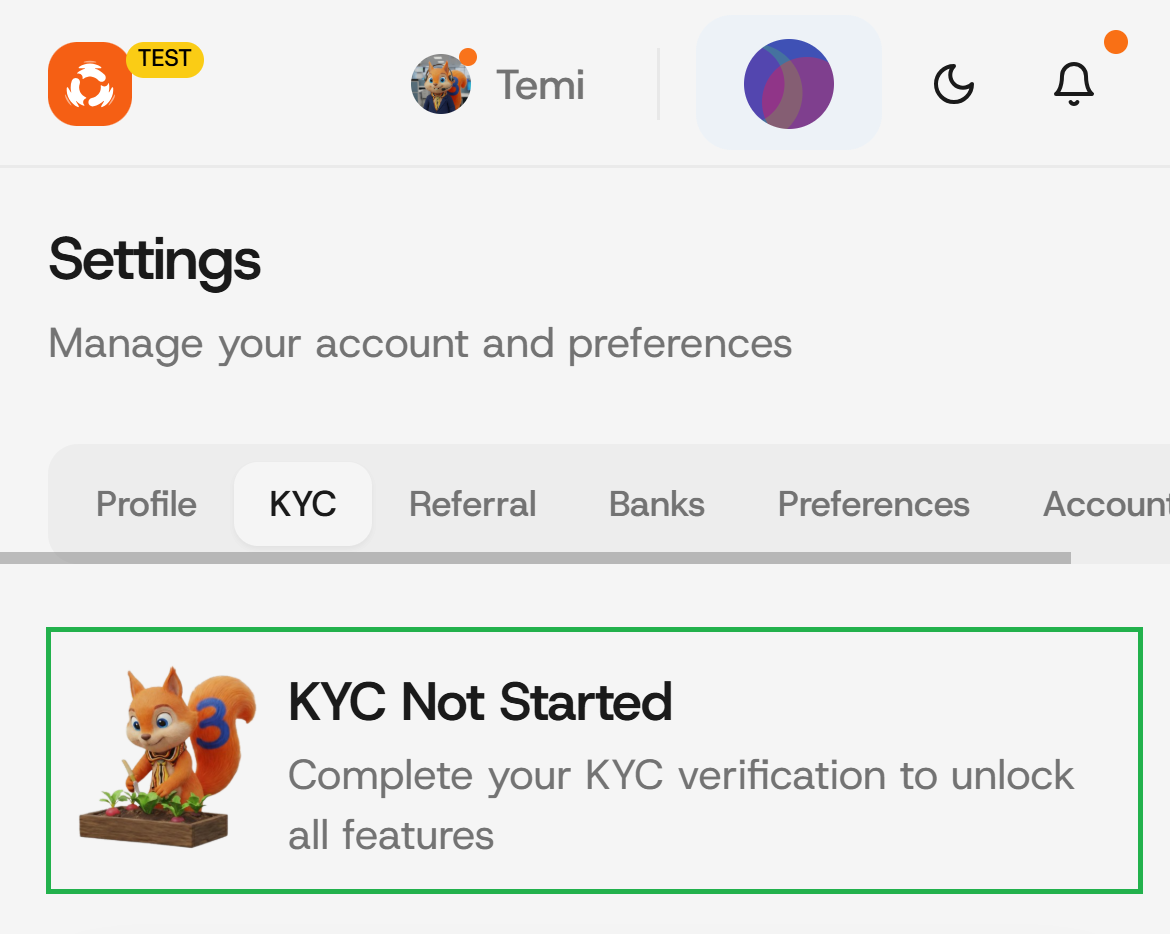Select the KYC tab

click(302, 504)
